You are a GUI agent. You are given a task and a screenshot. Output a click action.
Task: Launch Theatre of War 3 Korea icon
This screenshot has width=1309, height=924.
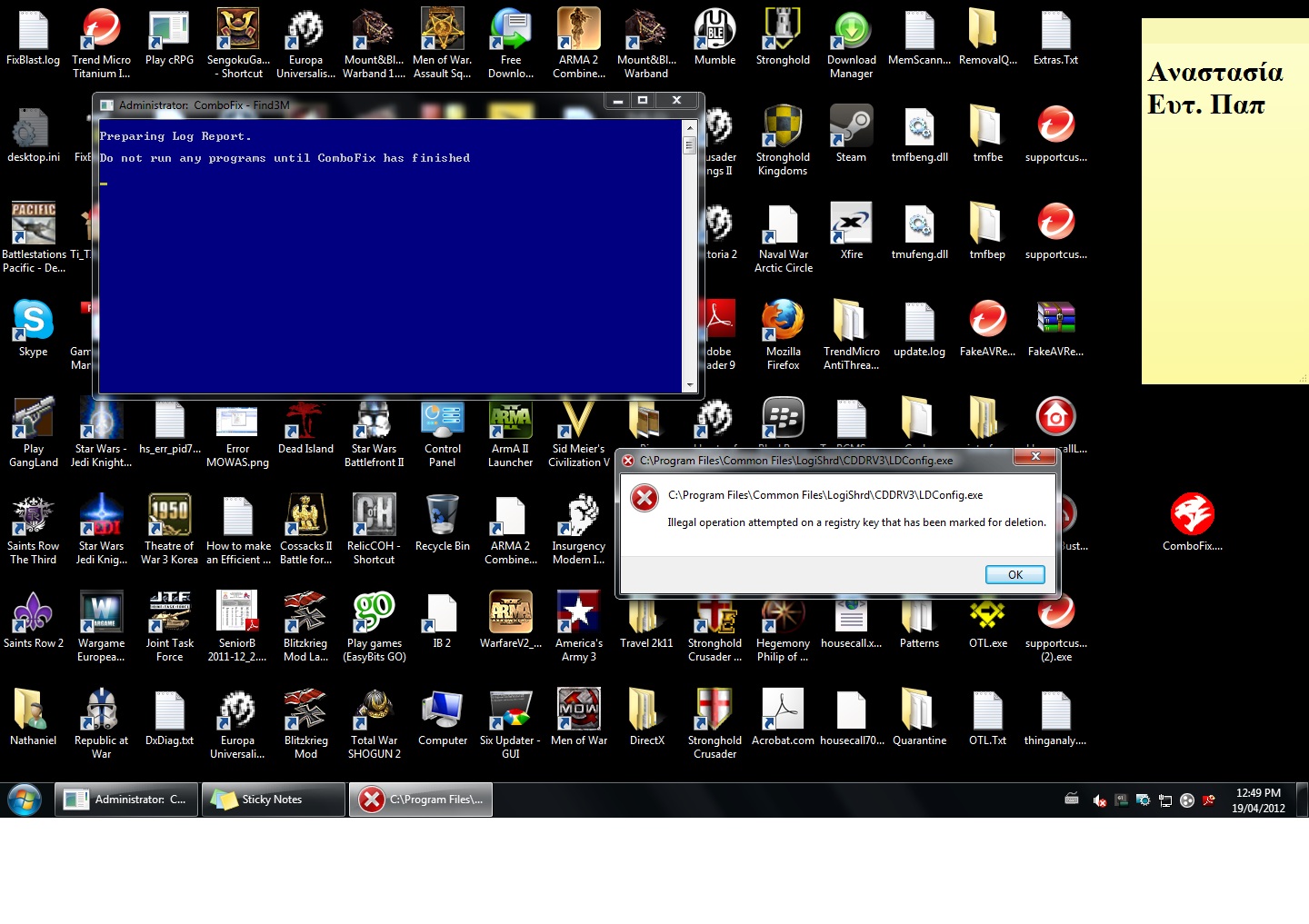coord(169,529)
